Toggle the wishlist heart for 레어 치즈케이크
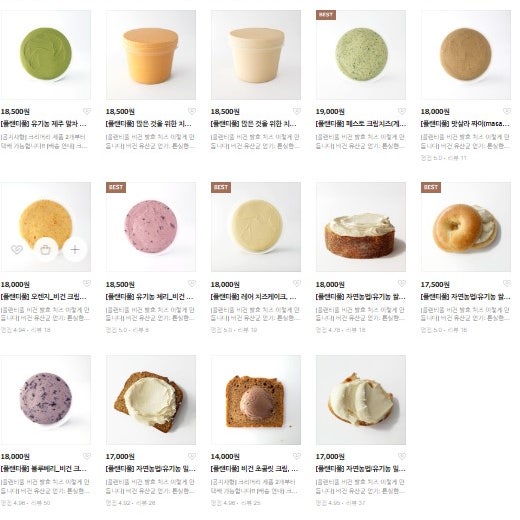Screen dimensions: 520x520 (x=297, y=283)
